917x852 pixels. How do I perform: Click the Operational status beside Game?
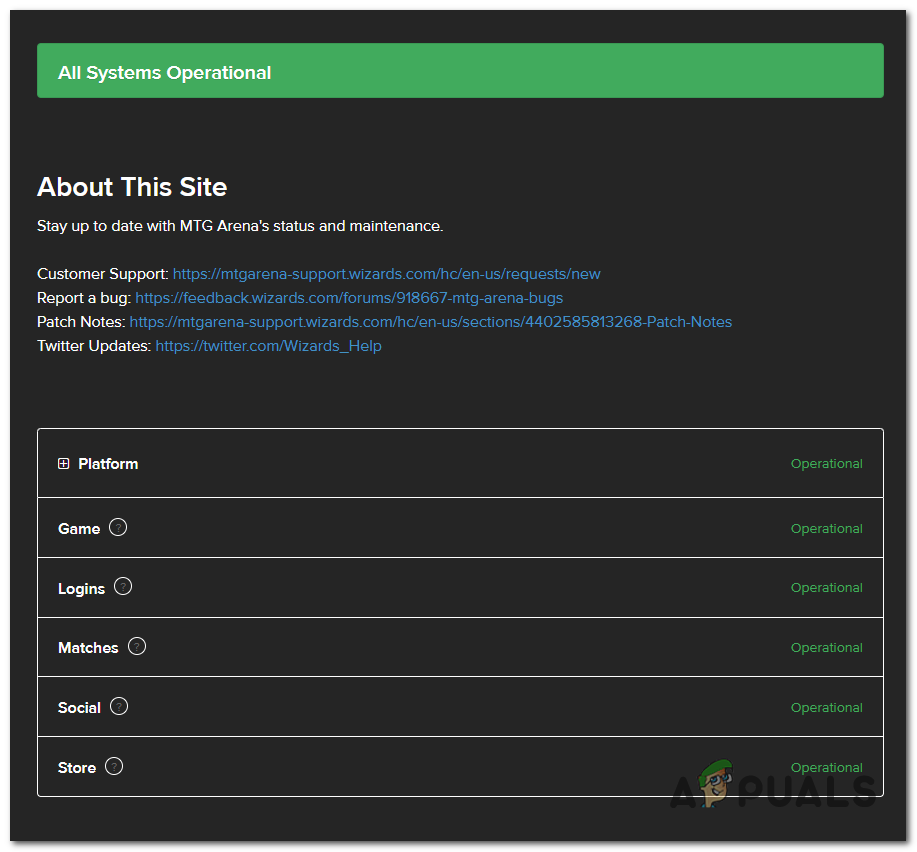click(x=826, y=528)
